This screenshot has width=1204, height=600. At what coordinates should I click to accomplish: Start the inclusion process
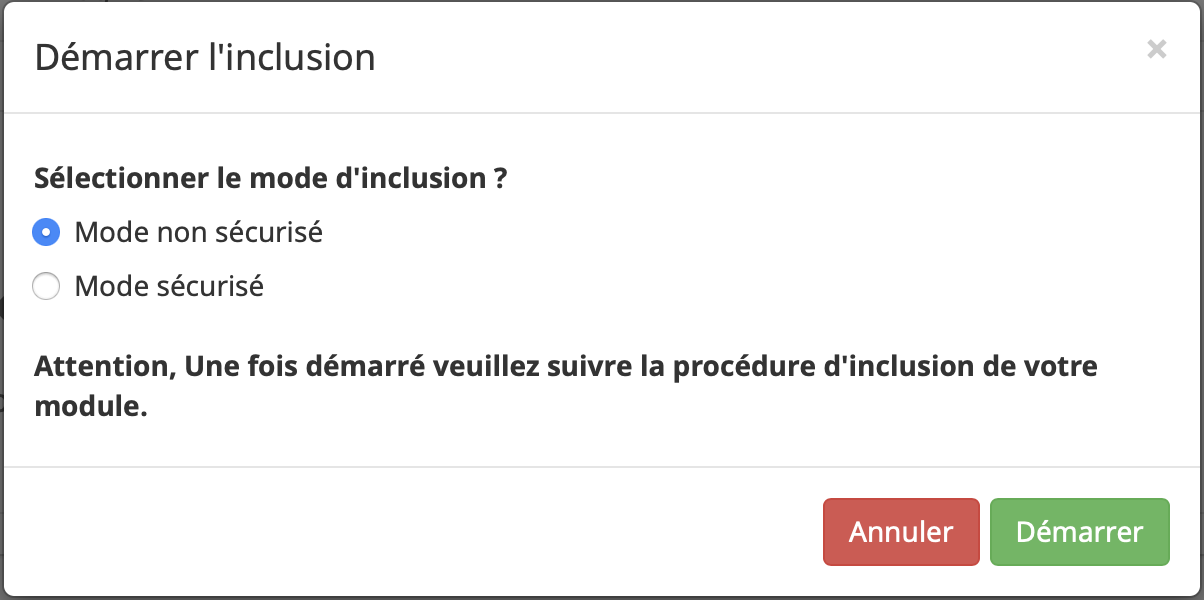[1079, 531]
